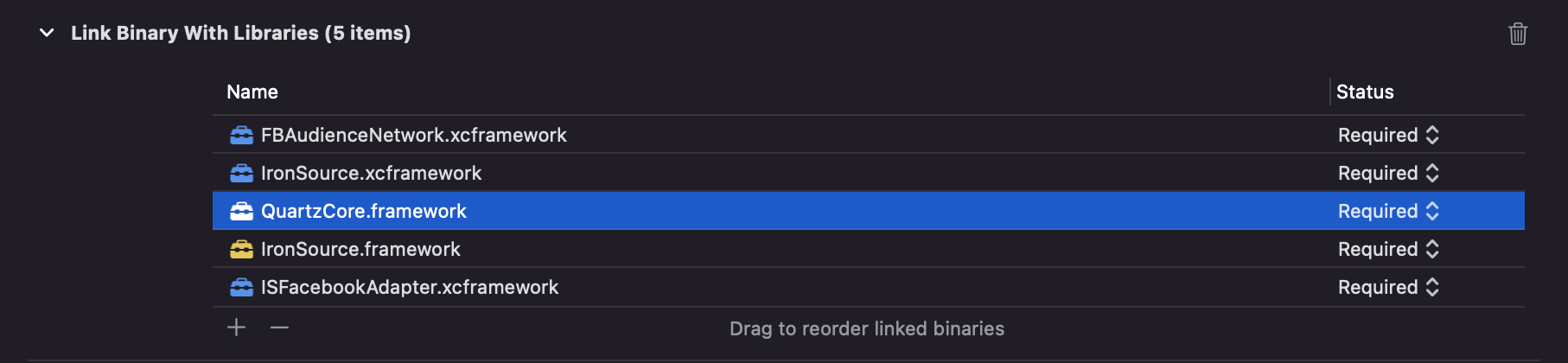Click the IronSource.xcframework toolbox icon
Viewport: 1568px width, 363px height.
tap(241, 174)
